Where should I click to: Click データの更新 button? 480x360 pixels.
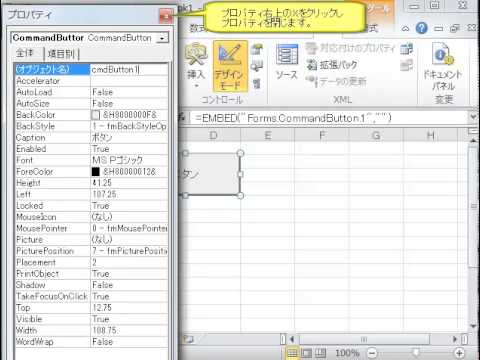pyautogui.click(x=337, y=81)
